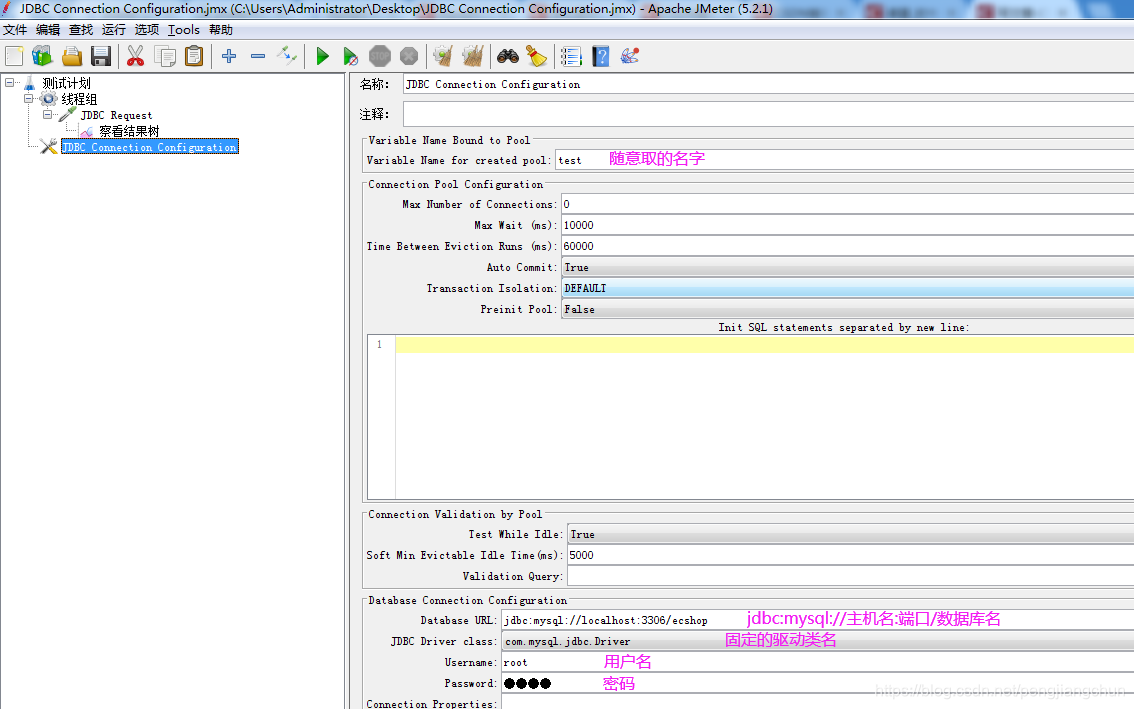Viewport: 1134px width, 709px height.
Task: Click the Shutdown test icon
Action: (409, 56)
